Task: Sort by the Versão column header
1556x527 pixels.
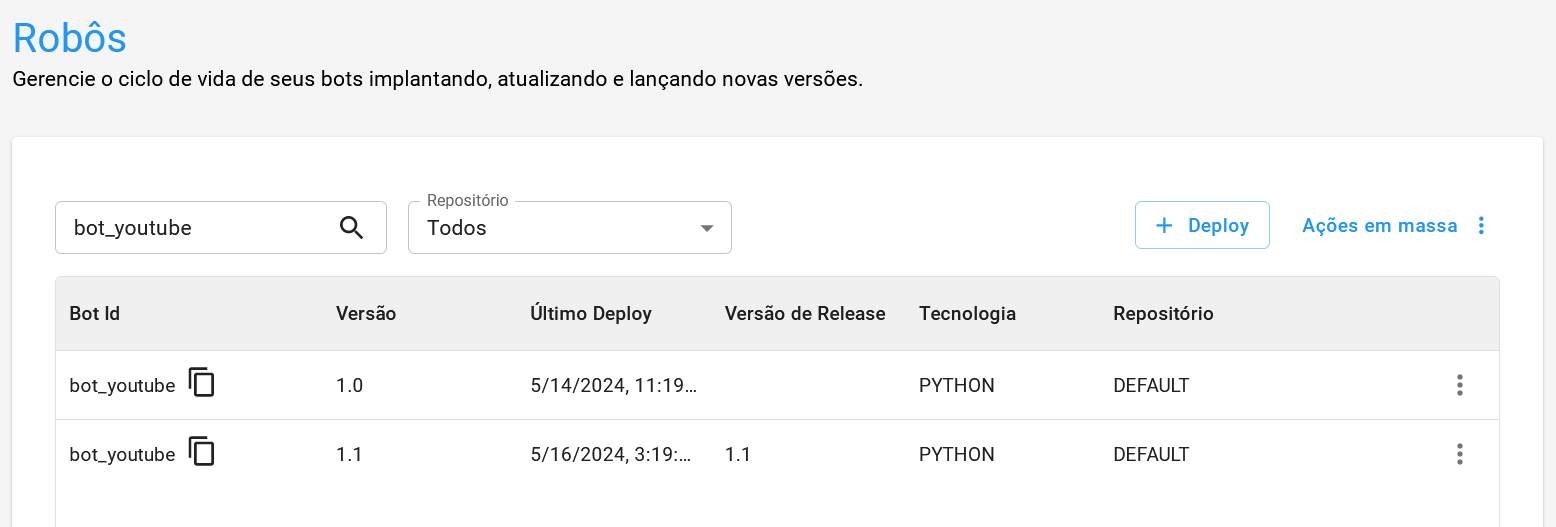Action: click(x=366, y=314)
